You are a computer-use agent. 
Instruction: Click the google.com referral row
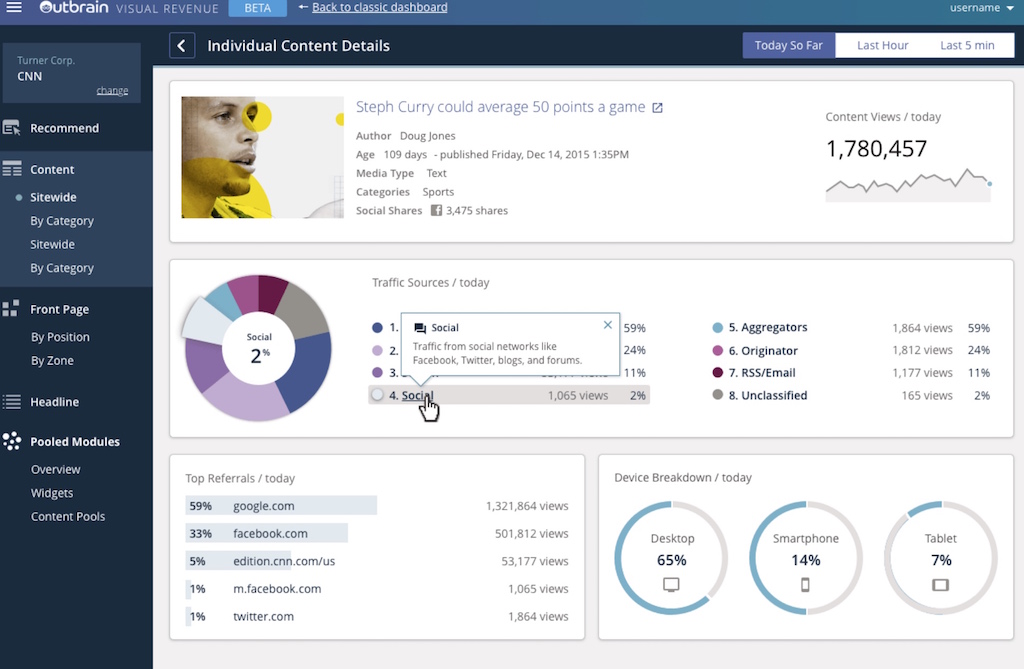377,506
